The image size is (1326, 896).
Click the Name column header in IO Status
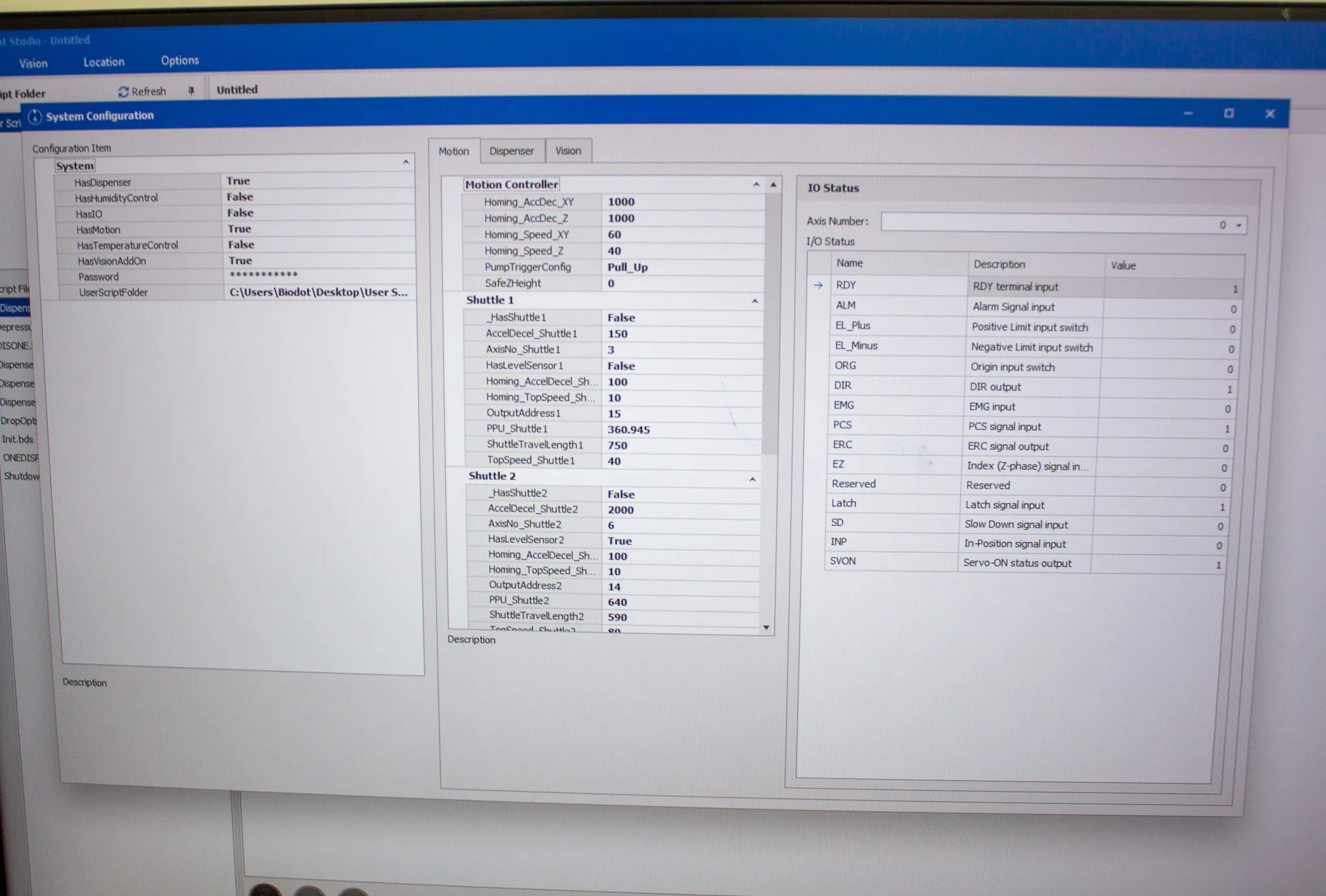(x=899, y=263)
